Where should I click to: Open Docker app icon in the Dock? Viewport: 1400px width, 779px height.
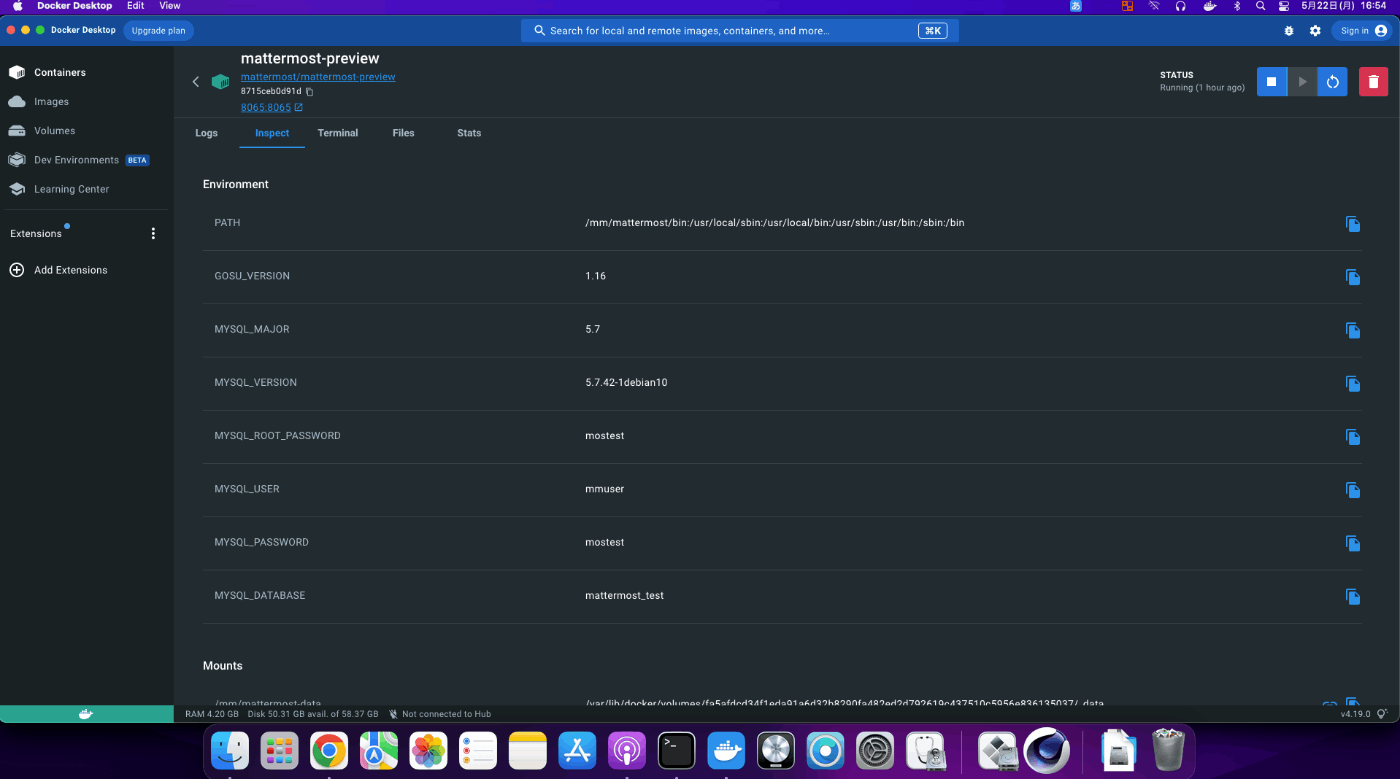click(726, 750)
